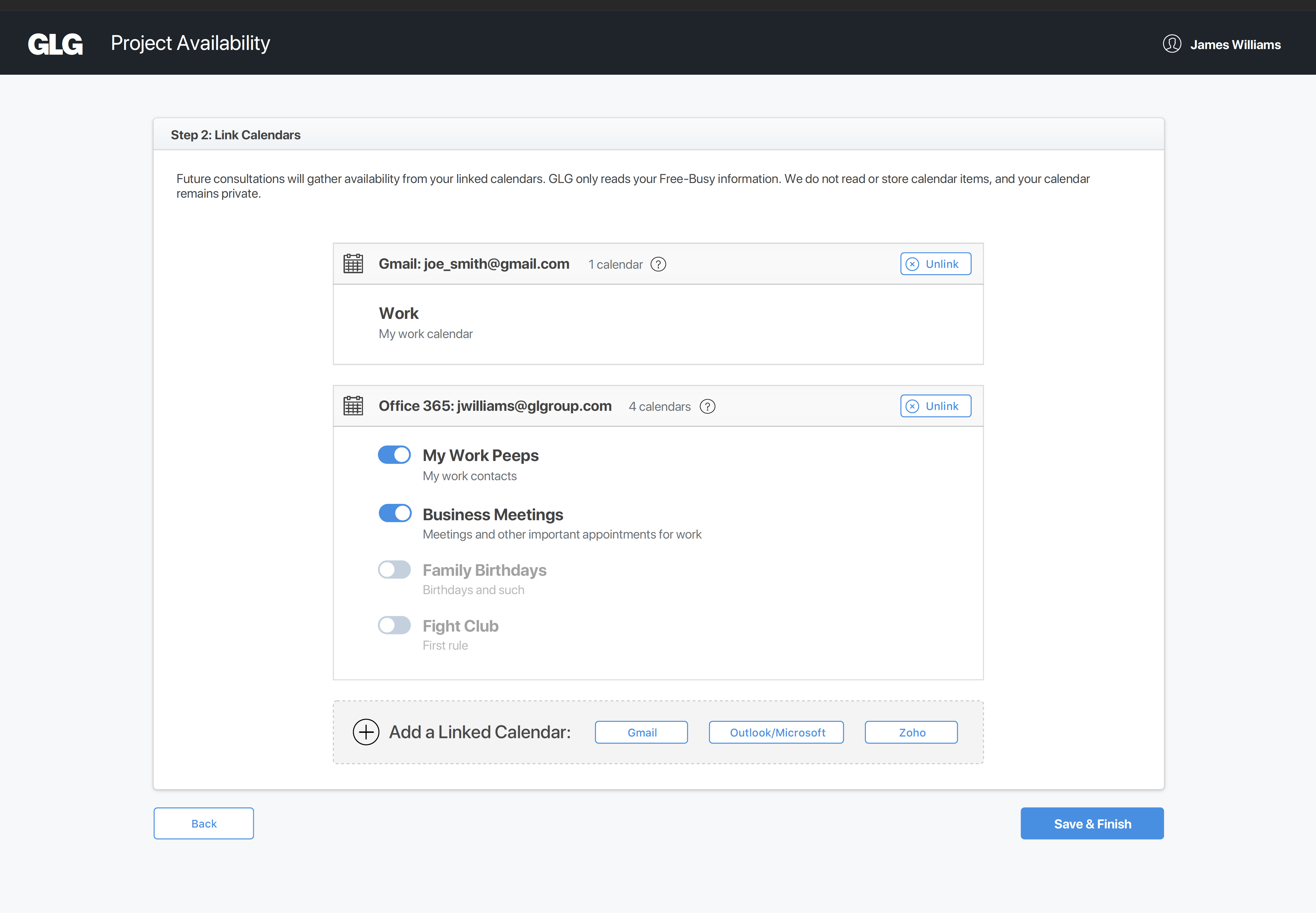The width and height of the screenshot is (1316, 913).
Task: Click Save & Finish
Action: click(x=1092, y=824)
